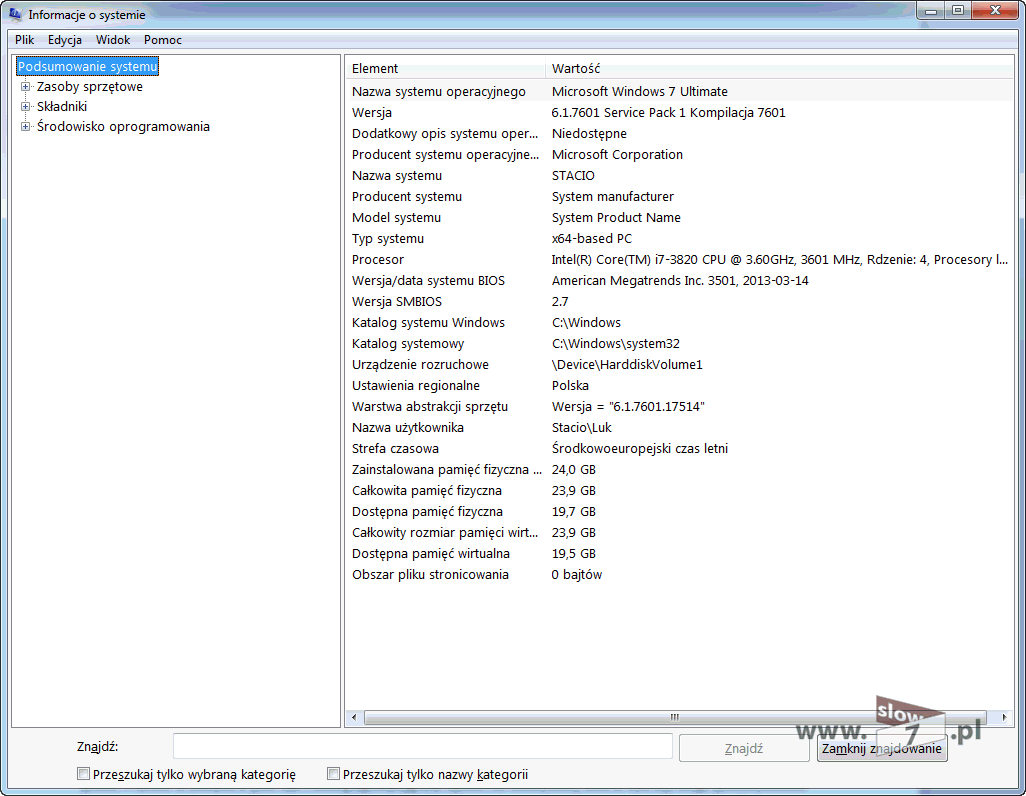Maximize the Informacje o systemie window
Screen dimensions: 1026x796
pos(957,10)
